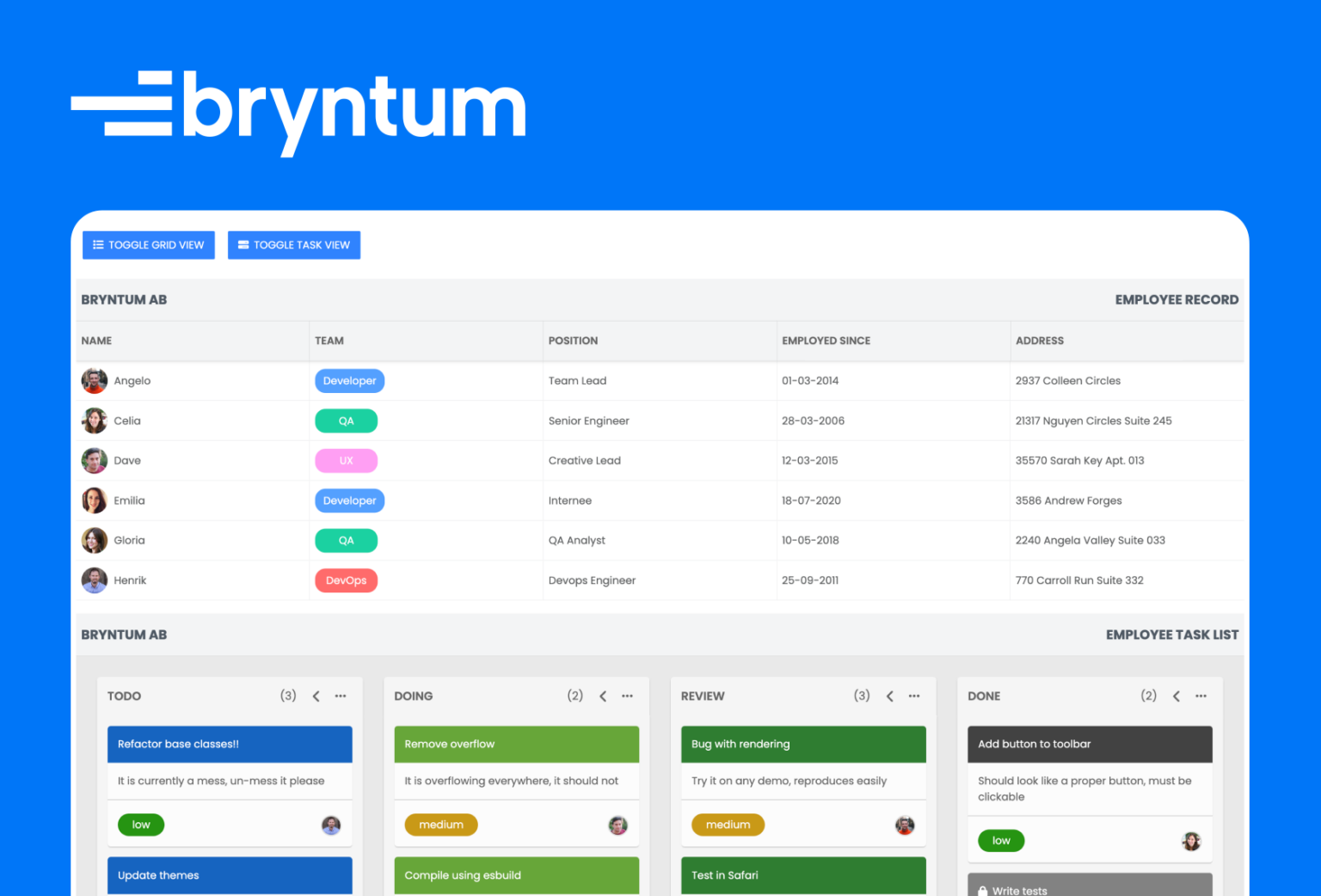Click Dave's avatar in the employee record
This screenshot has width=1321, height=896.
click(94, 460)
